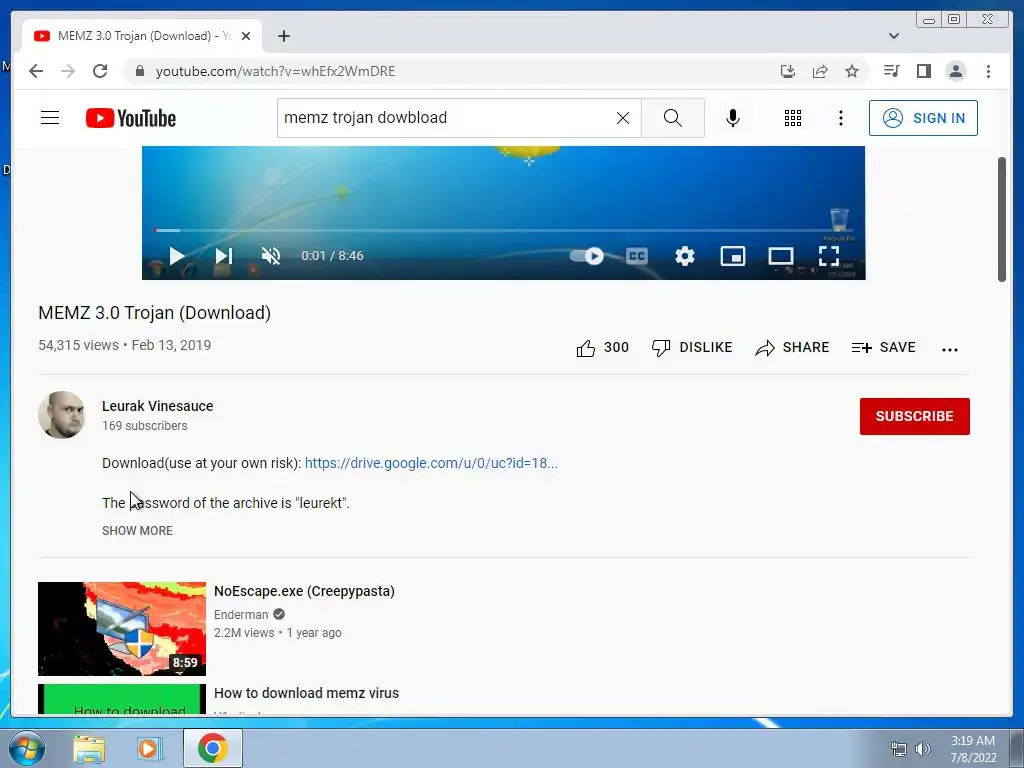Save the video to a playlist

pos(883,348)
